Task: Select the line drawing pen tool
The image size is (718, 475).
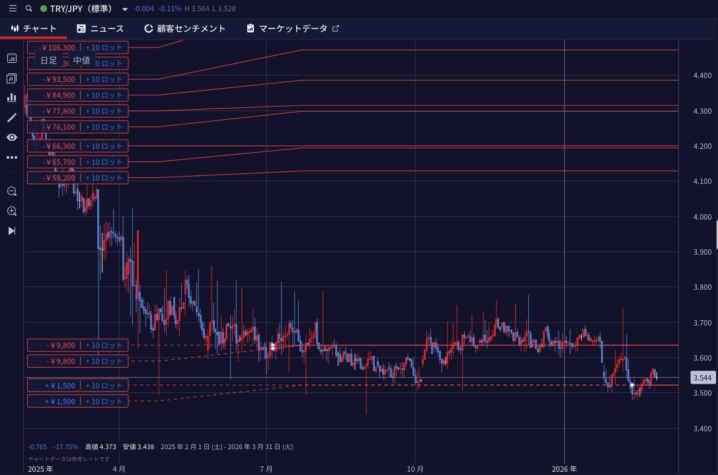Action: pyautogui.click(x=12, y=117)
